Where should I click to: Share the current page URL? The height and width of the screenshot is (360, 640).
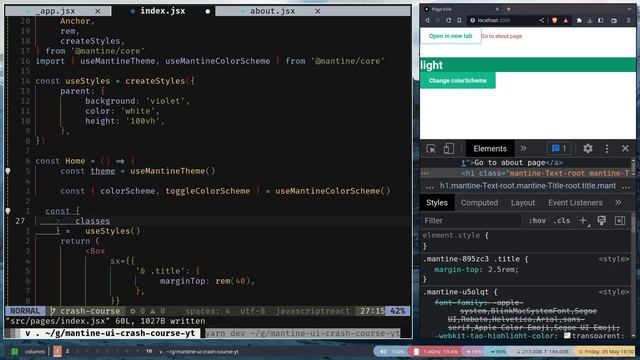pyautogui.click(x=542, y=20)
